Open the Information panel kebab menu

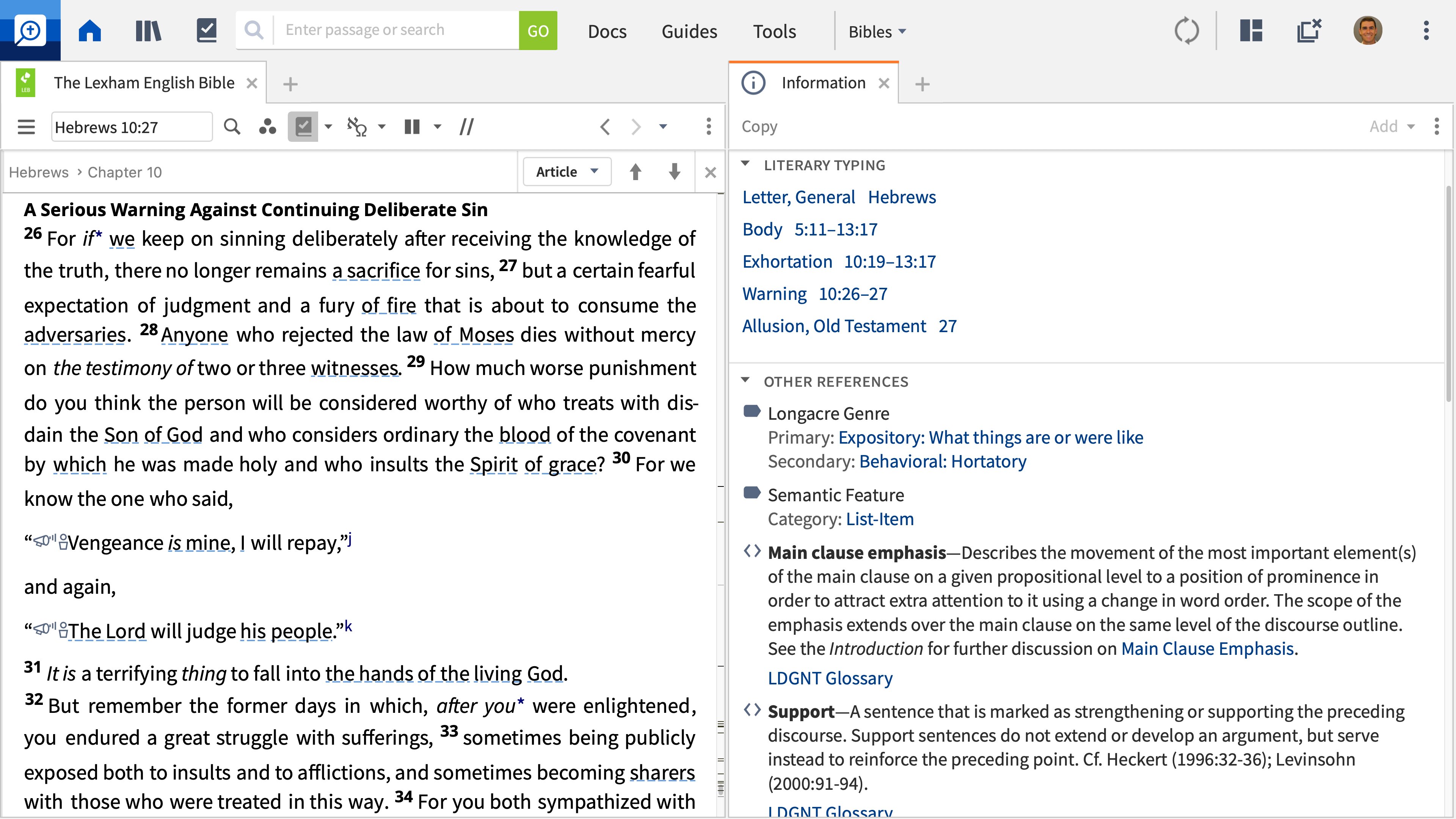[1437, 127]
